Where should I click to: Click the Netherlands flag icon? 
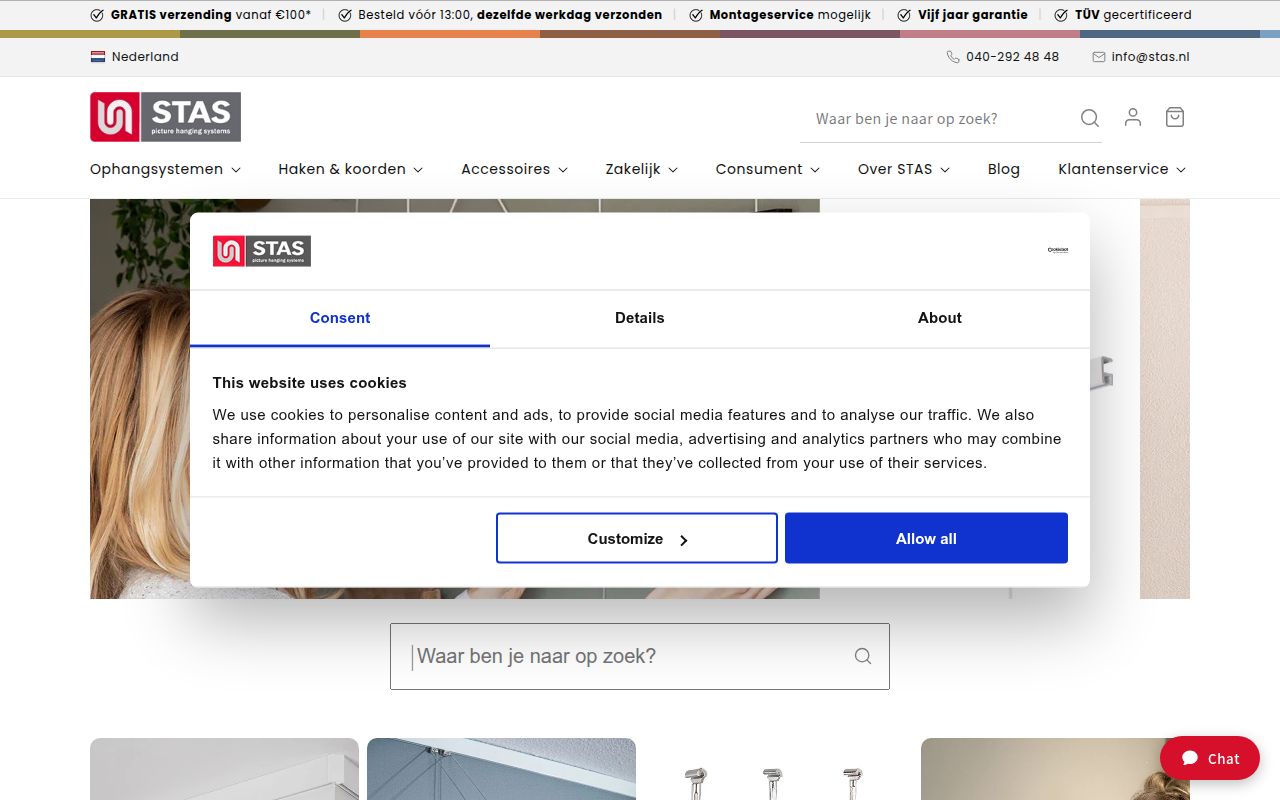98,57
